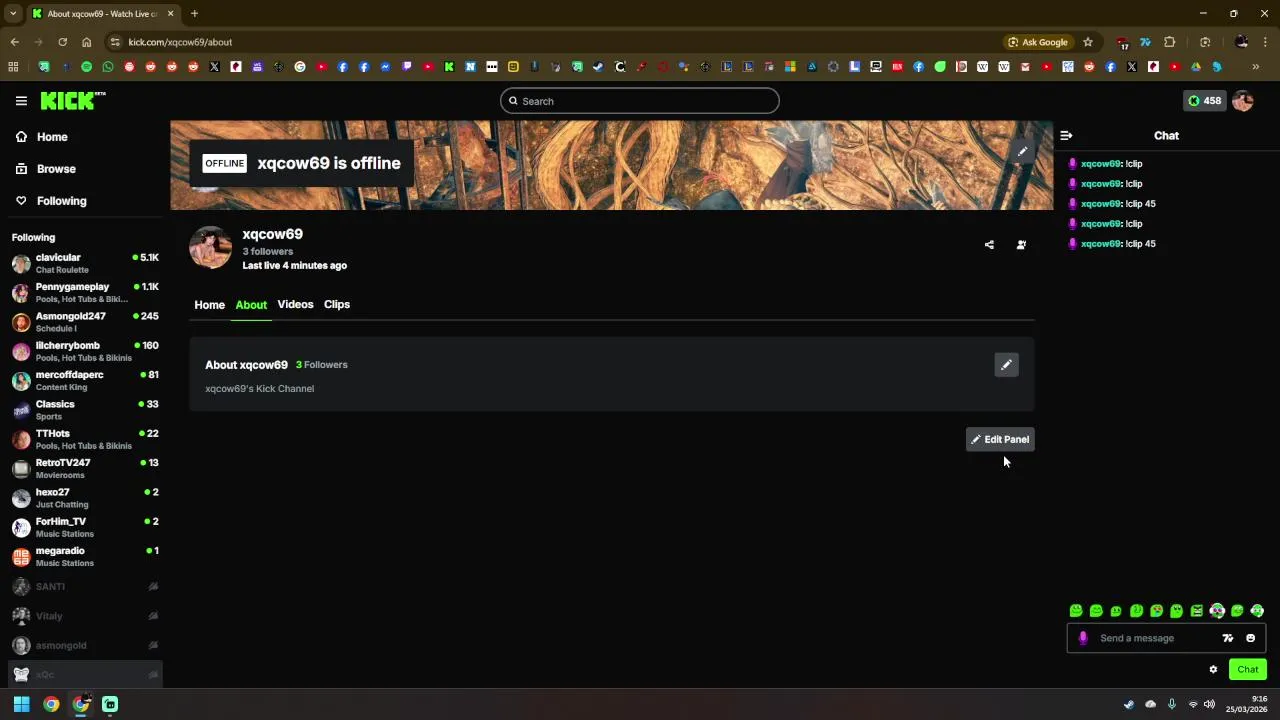Open the Kick profile avatar menu
Screen dimensions: 1280x720
1243,101
